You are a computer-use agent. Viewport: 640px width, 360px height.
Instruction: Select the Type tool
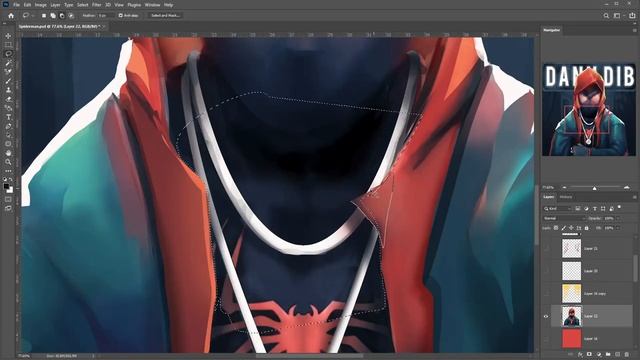tap(8, 117)
